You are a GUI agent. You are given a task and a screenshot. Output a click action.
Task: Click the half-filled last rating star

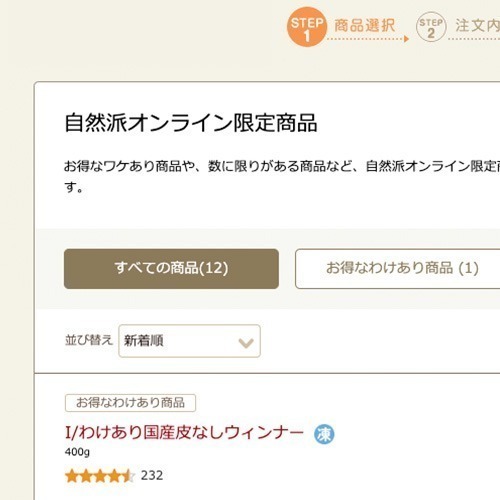(x=129, y=476)
